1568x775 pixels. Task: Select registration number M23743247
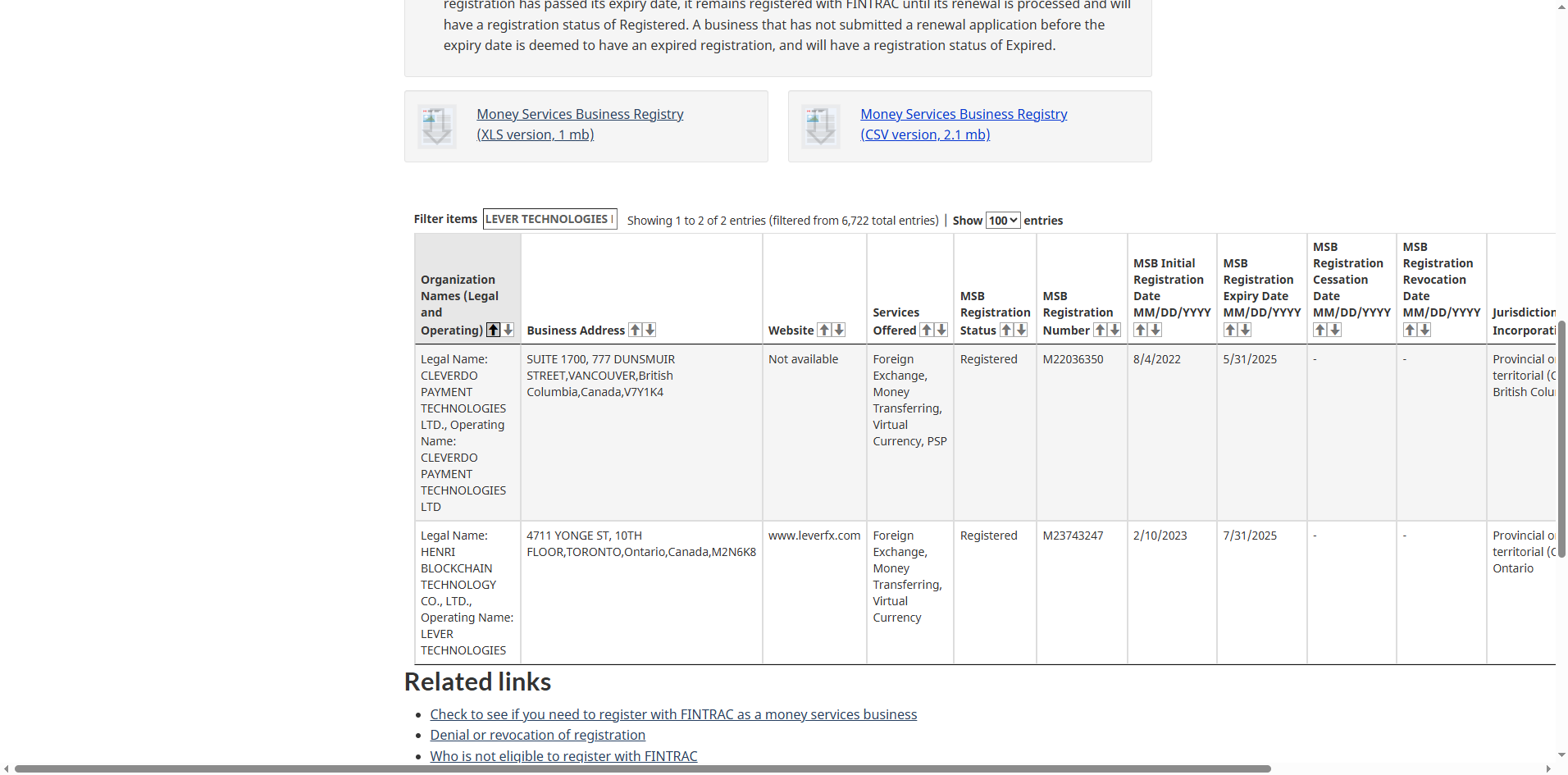[x=1073, y=536]
